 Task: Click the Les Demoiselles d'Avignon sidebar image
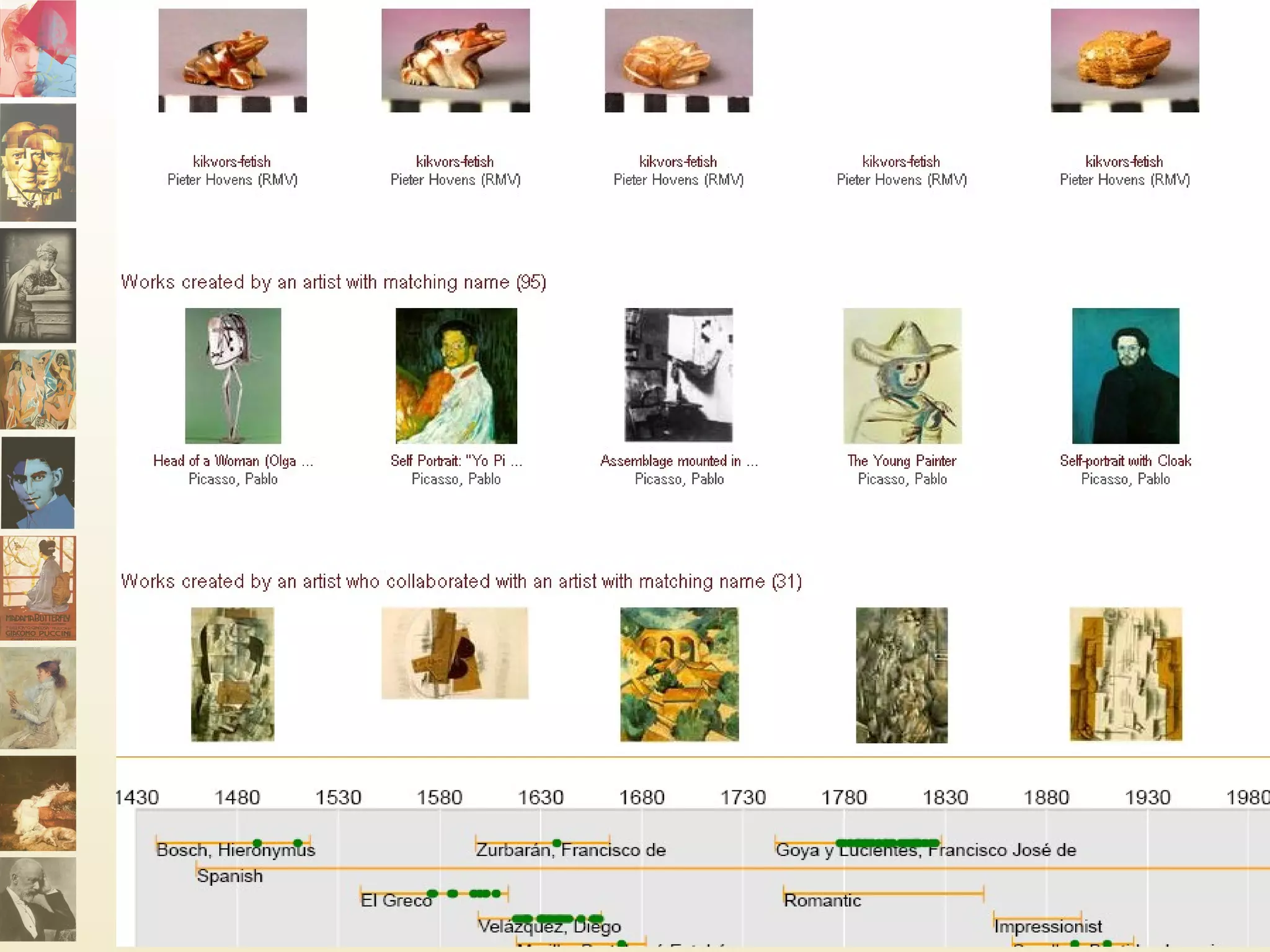click(x=38, y=390)
